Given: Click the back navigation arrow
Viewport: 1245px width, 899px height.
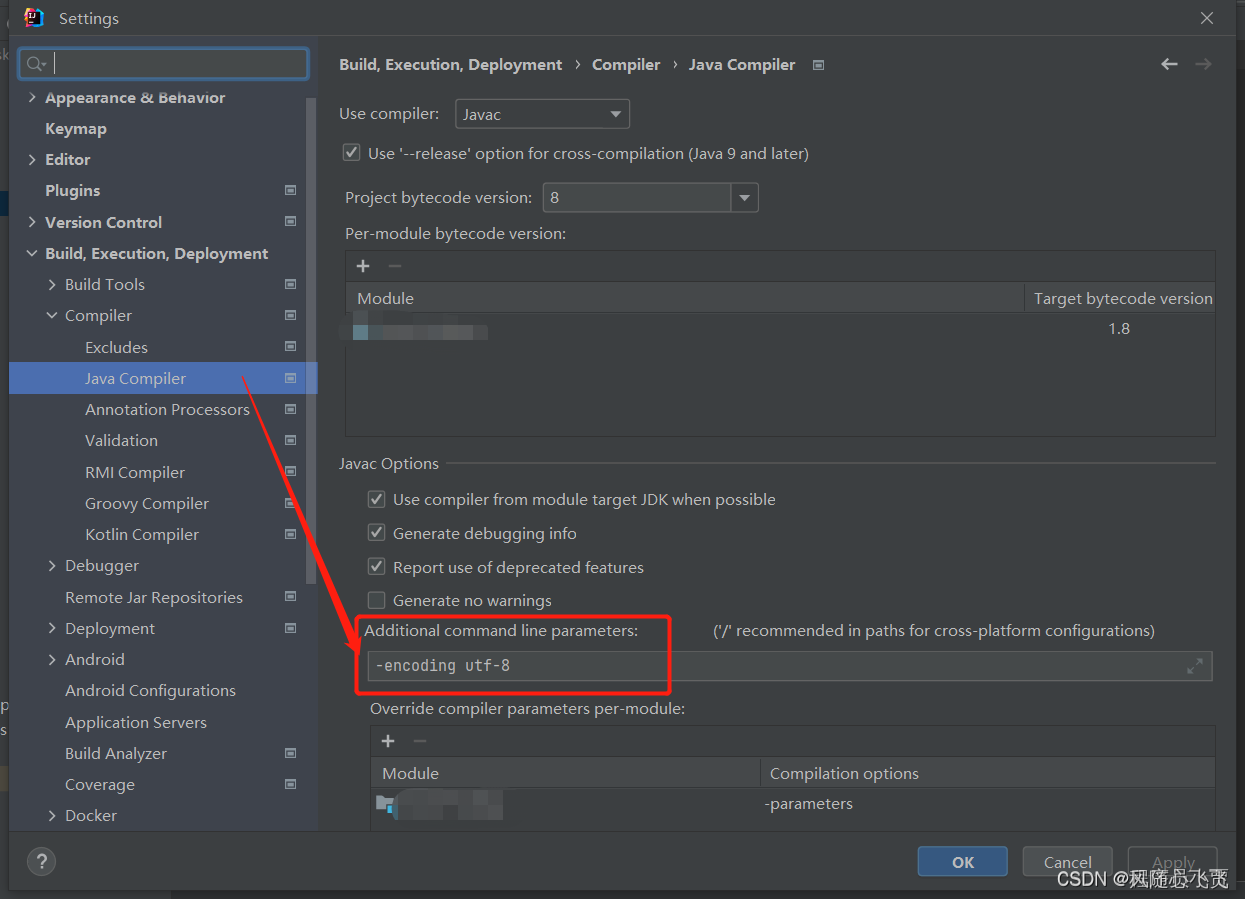Looking at the screenshot, I should 1169,64.
